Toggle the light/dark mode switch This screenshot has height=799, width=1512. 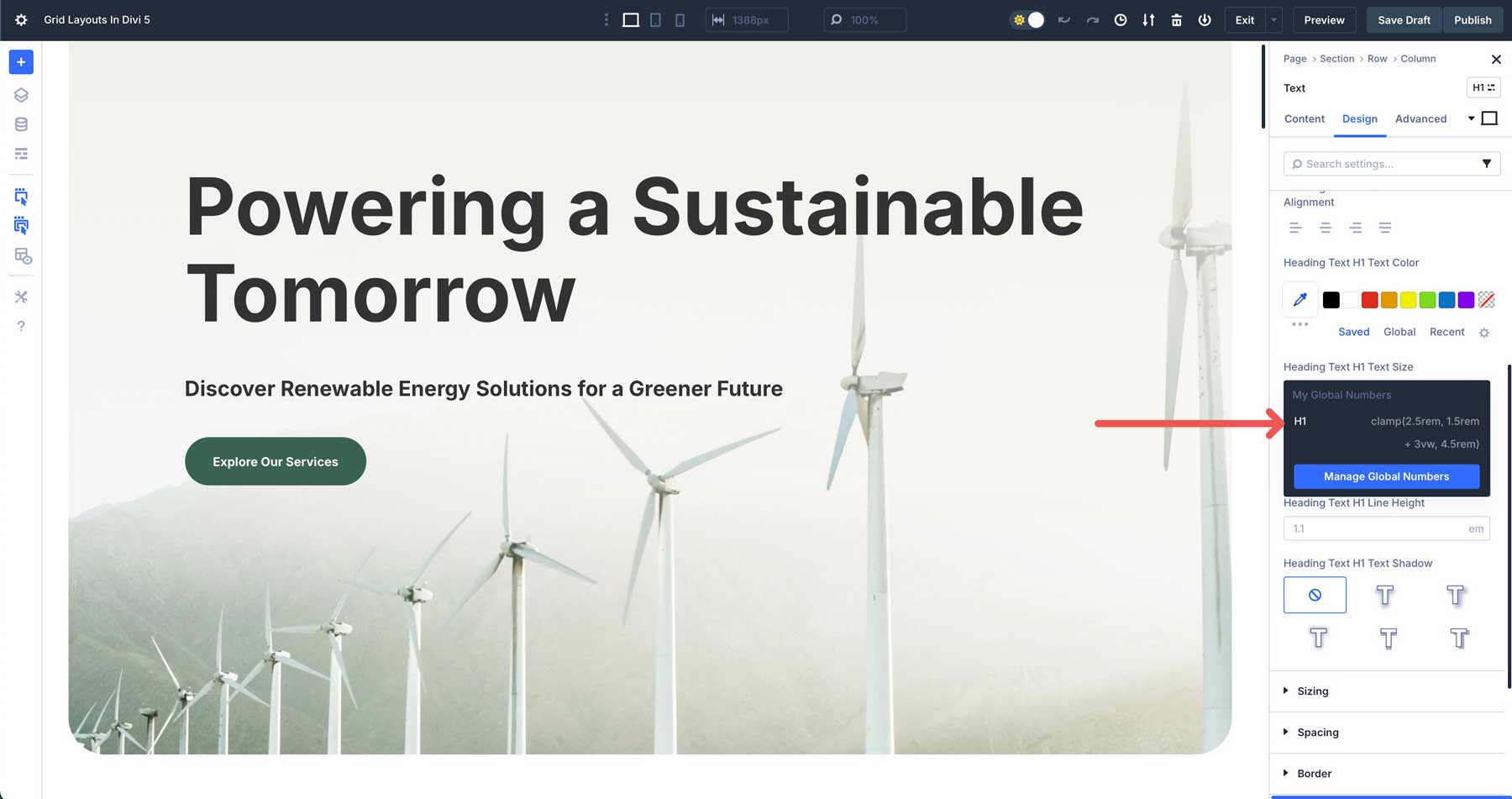pyautogui.click(x=1028, y=20)
